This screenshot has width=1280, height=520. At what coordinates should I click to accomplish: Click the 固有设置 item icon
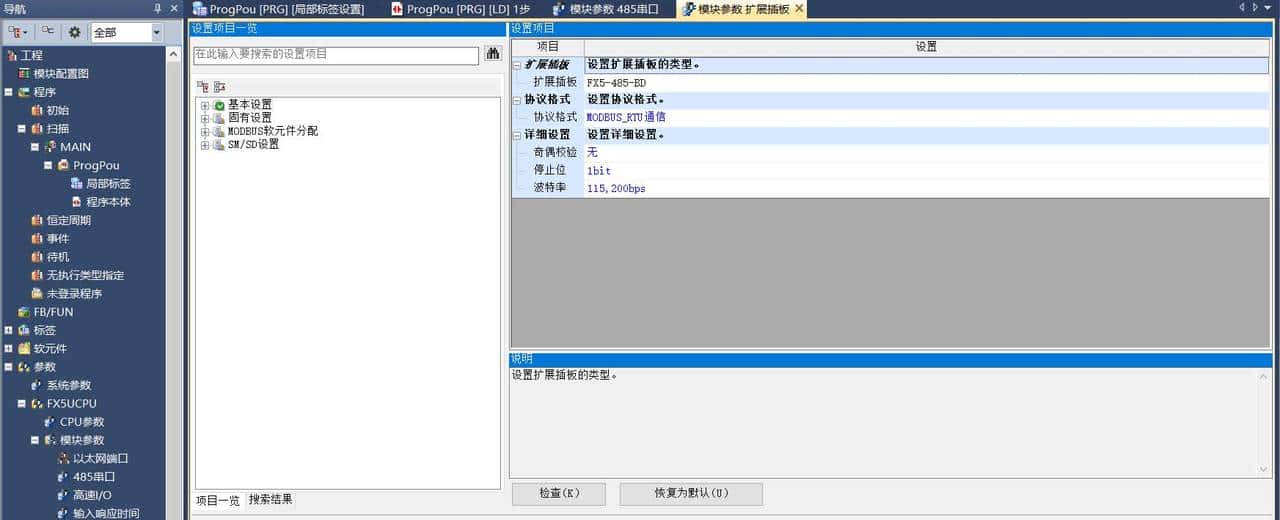[219, 118]
